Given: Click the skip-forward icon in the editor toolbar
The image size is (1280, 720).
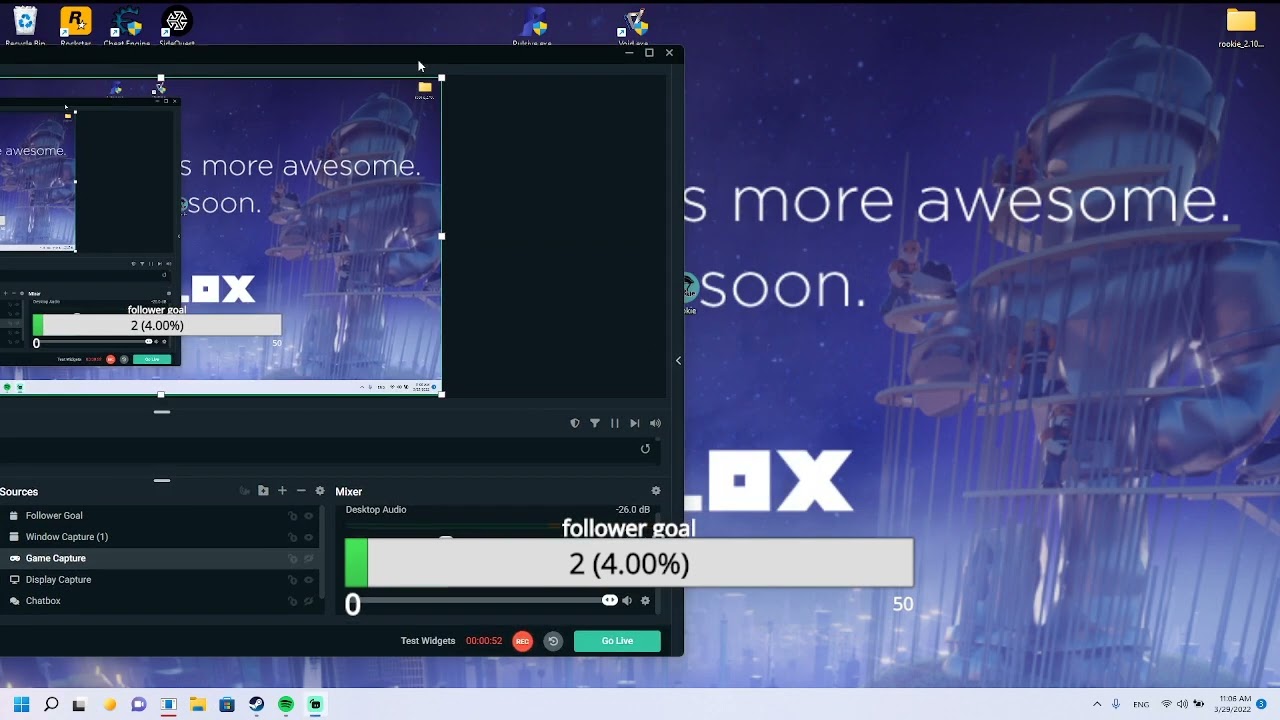Looking at the screenshot, I should pyautogui.click(x=634, y=423).
